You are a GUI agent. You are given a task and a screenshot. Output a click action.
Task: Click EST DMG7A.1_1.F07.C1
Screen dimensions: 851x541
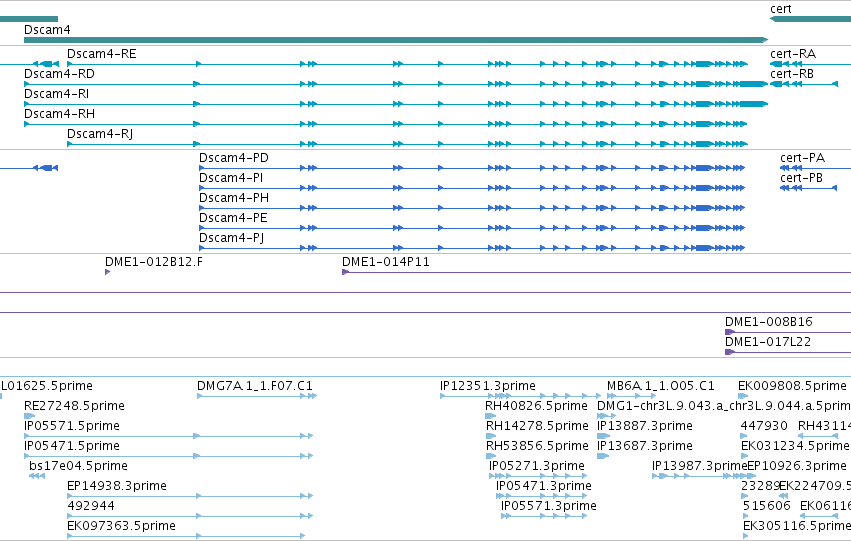[255, 386]
